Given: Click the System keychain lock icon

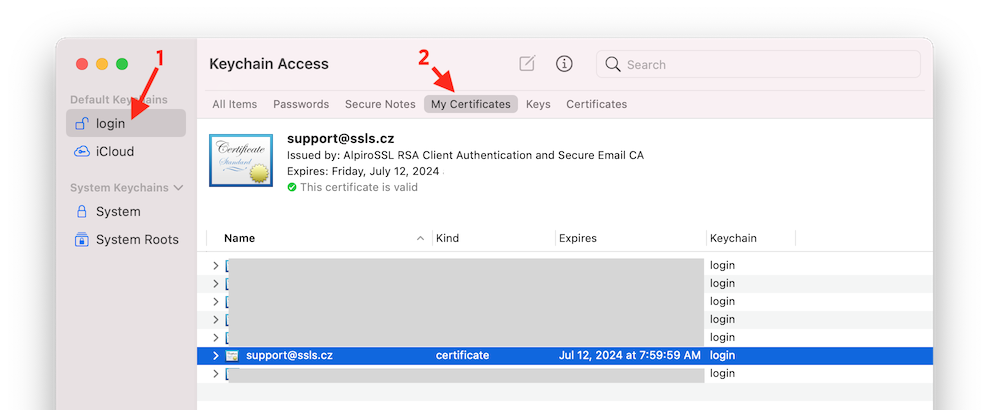Looking at the screenshot, I should (83, 211).
